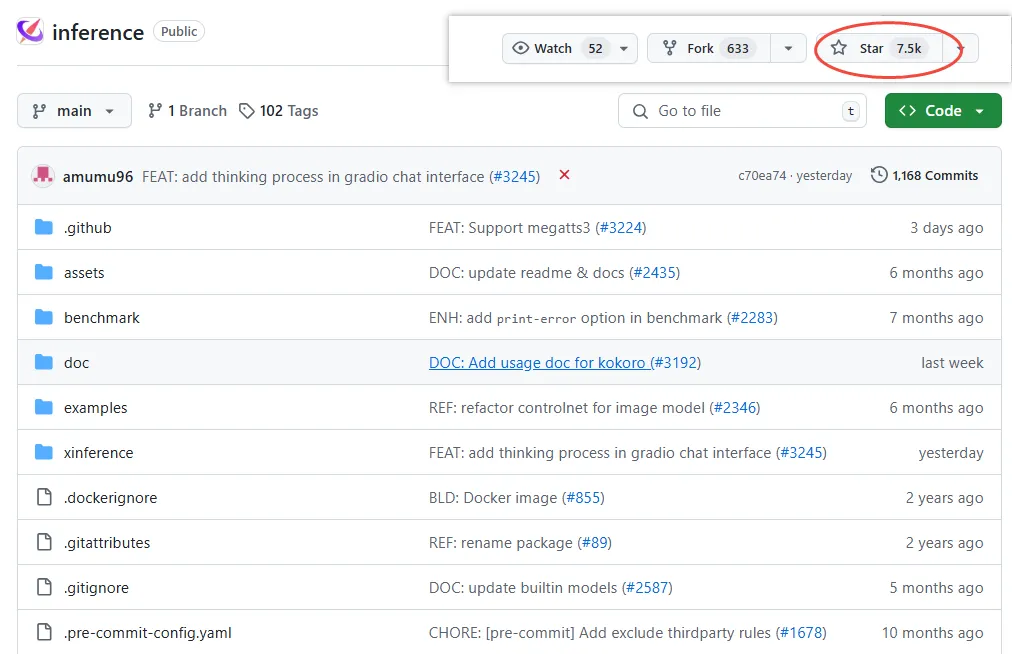The image size is (1012, 654).
Task: Open the doc folder name
Action: coord(76,362)
